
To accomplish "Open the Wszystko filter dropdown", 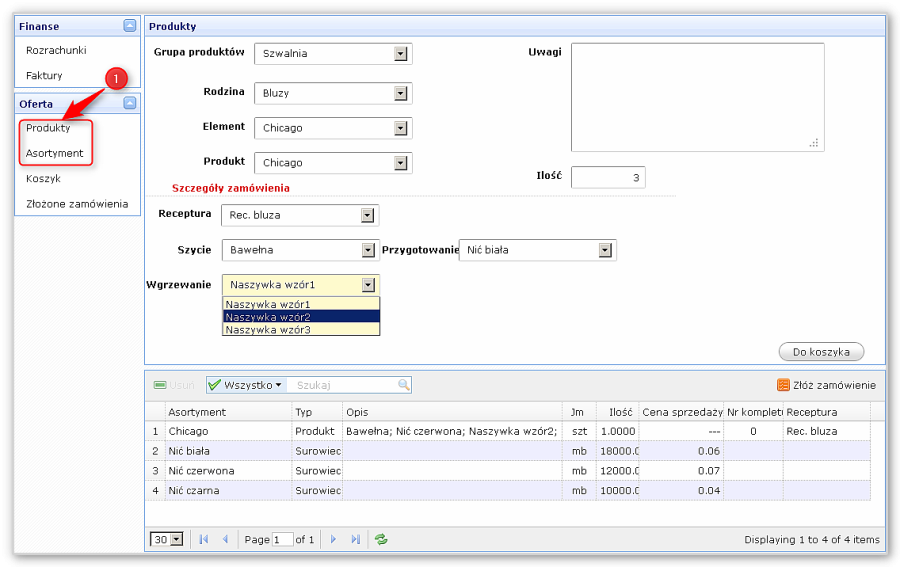I will pos(246,384).
